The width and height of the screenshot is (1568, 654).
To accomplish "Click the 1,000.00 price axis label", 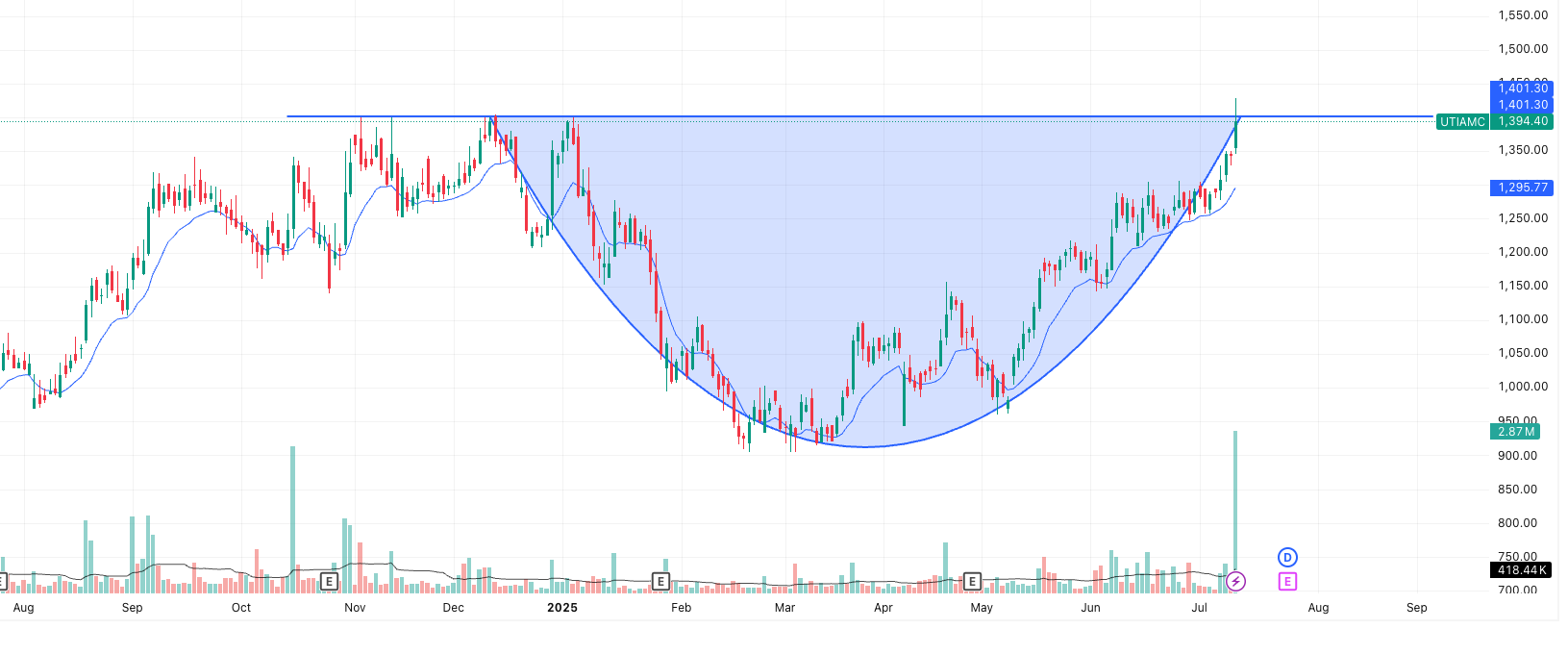I will (1523, 387).
